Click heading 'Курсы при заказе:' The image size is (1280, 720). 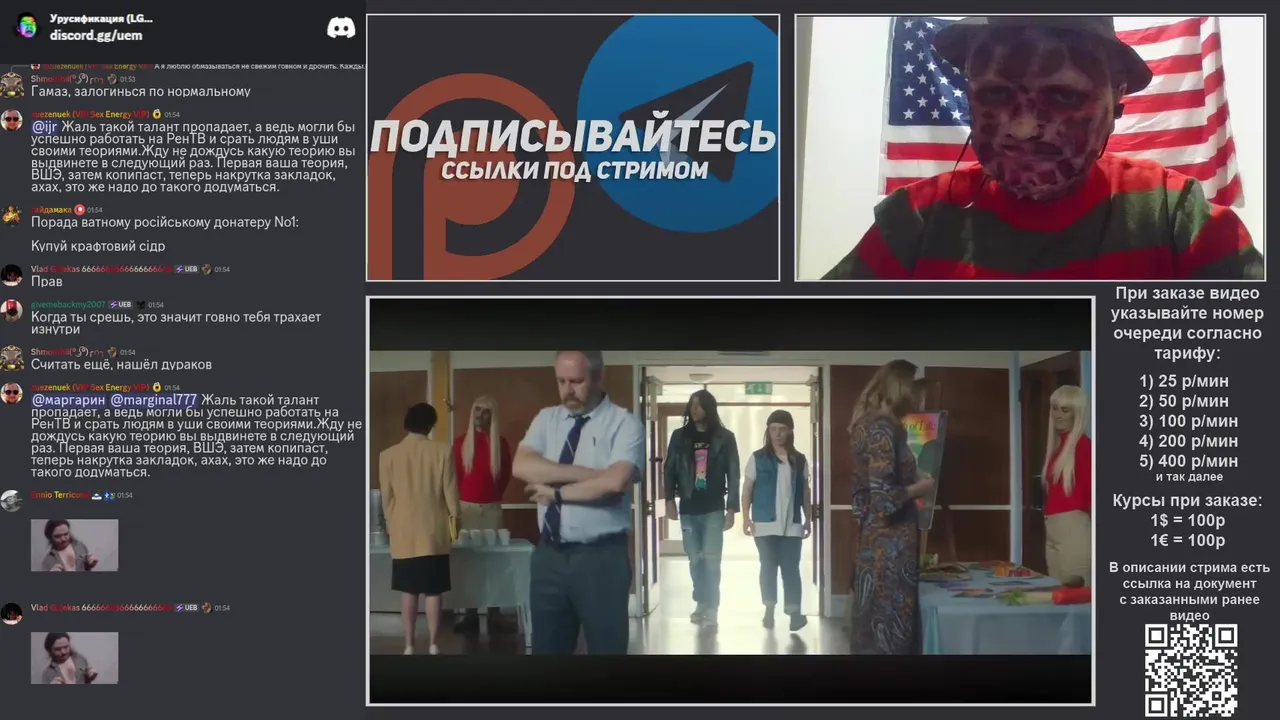click(1187, 501)
